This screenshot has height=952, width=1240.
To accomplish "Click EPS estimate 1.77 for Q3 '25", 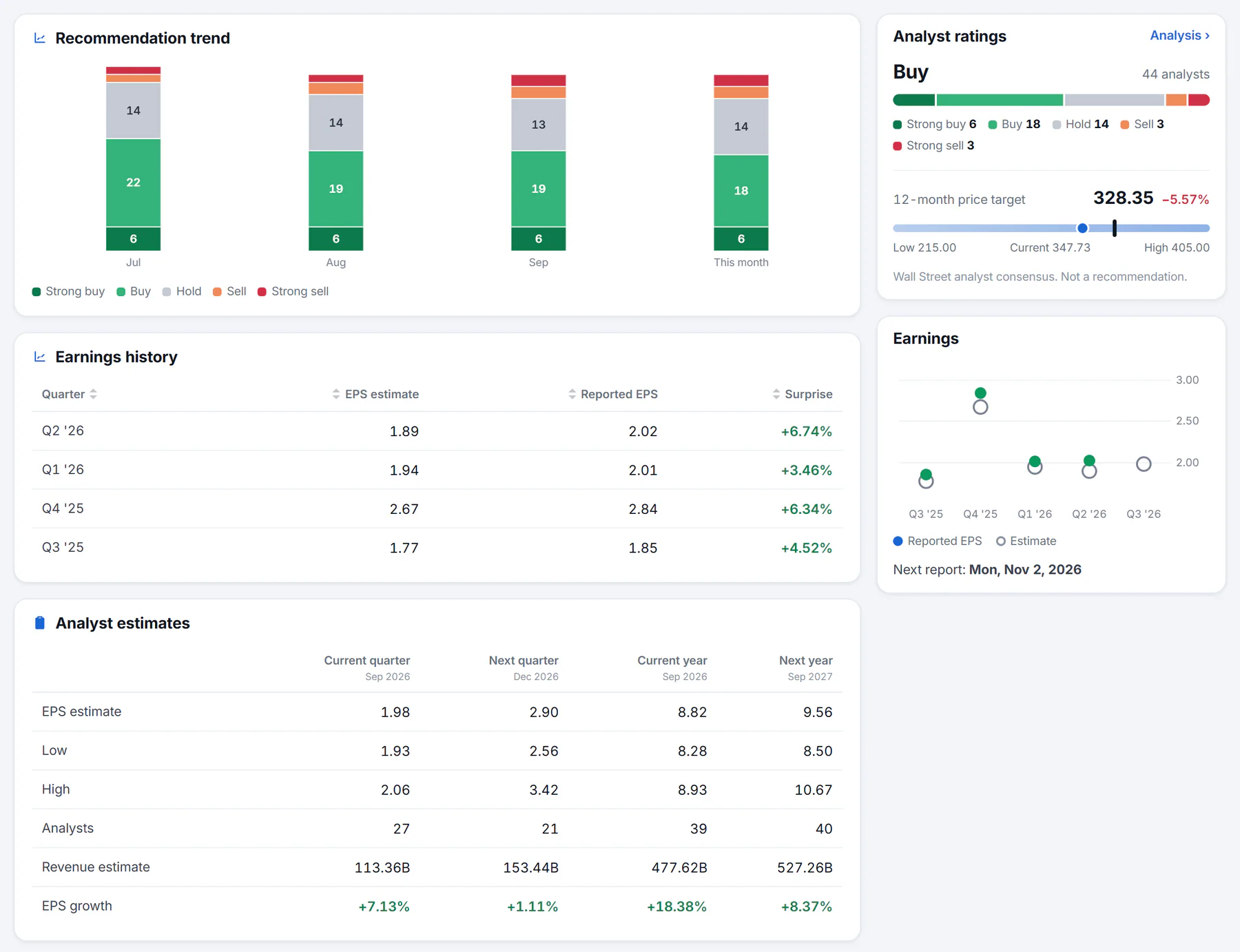I will [404, 548].
